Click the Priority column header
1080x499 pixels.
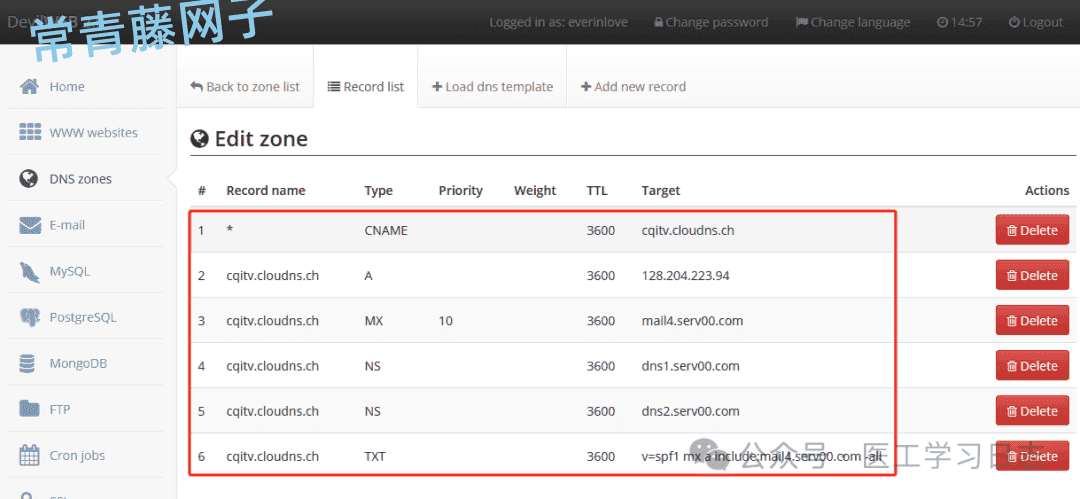coord(460,190)
